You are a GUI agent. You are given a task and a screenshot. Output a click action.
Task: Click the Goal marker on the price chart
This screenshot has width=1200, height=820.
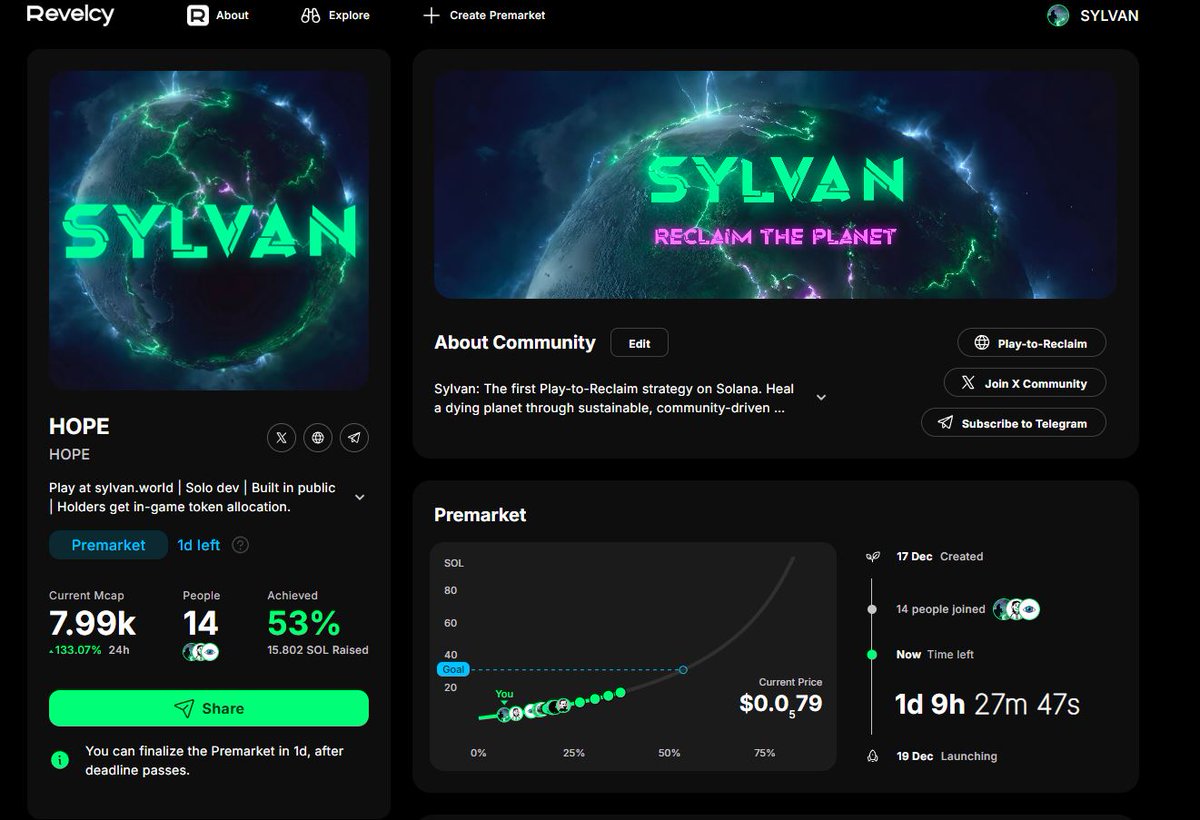click(x=452, y=669)
